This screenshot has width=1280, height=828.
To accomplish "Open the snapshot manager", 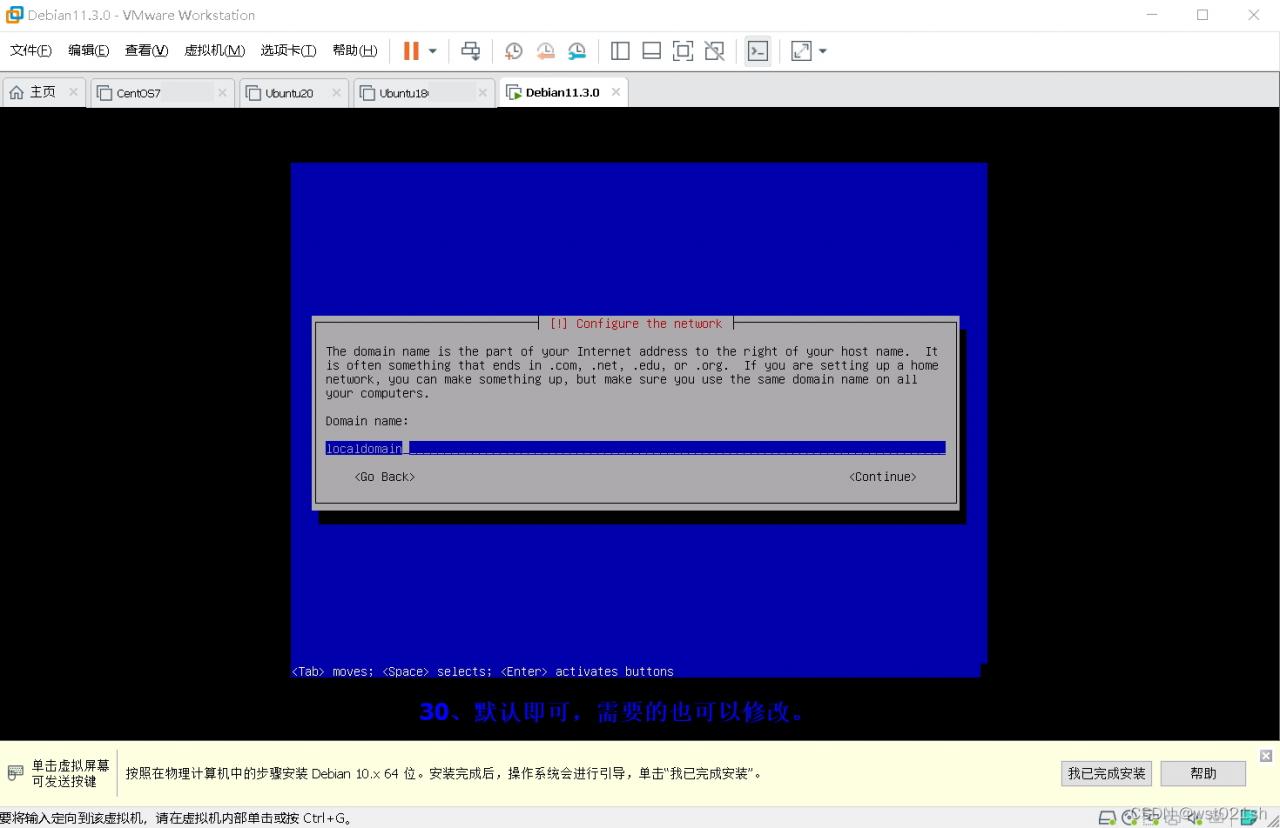I will (577, 51).
